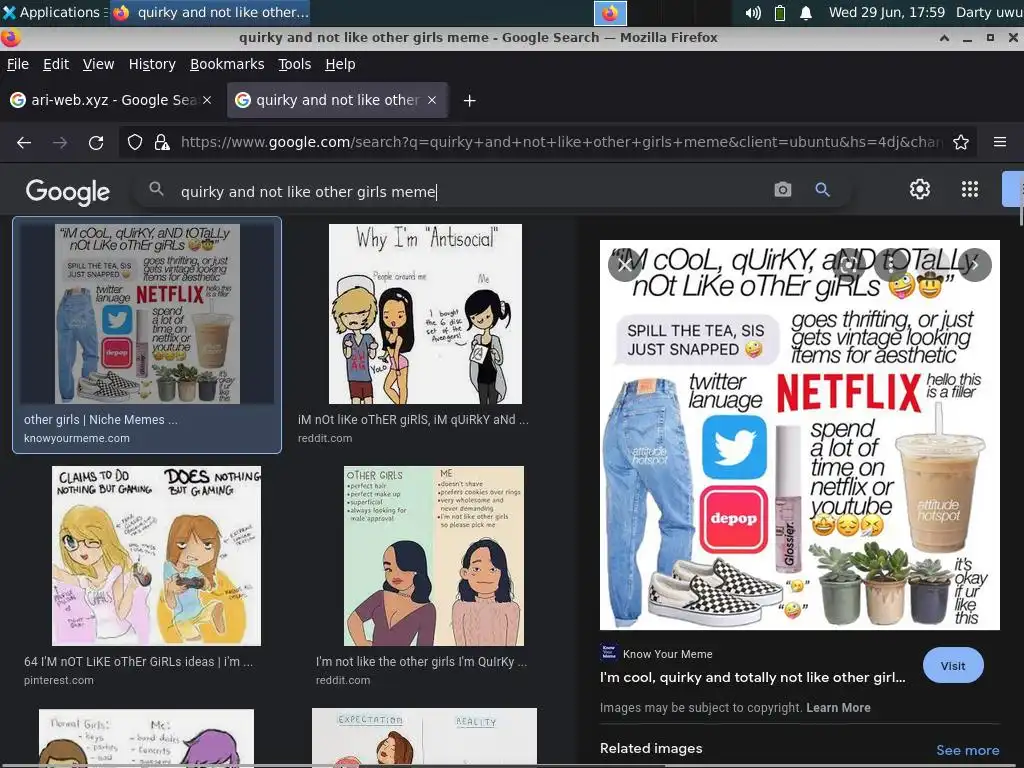Screen dimensions: 1024x768
Task: Open the View menu
Action: pos(98,64)
